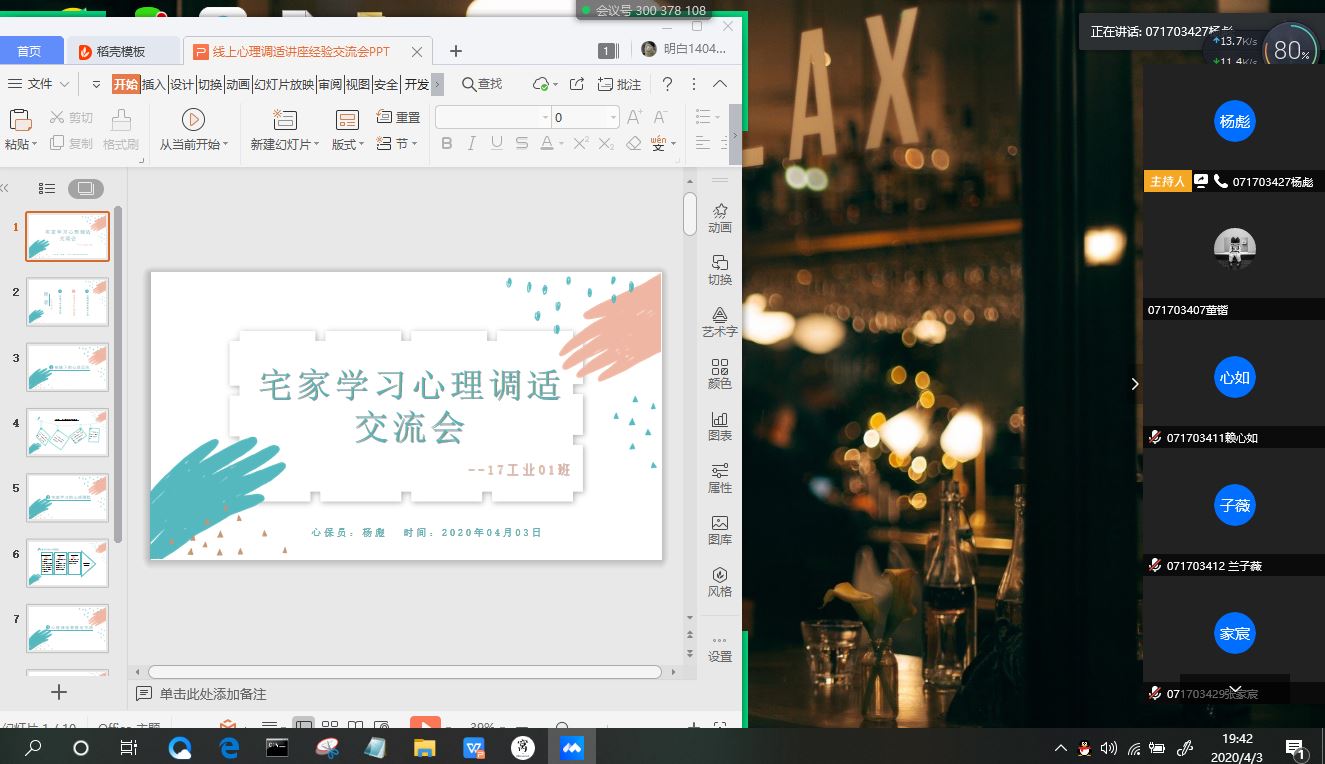Collapse meeting participants panel arrow
The height and width of the screenshot is (764, 1325).
point(1134,384)
